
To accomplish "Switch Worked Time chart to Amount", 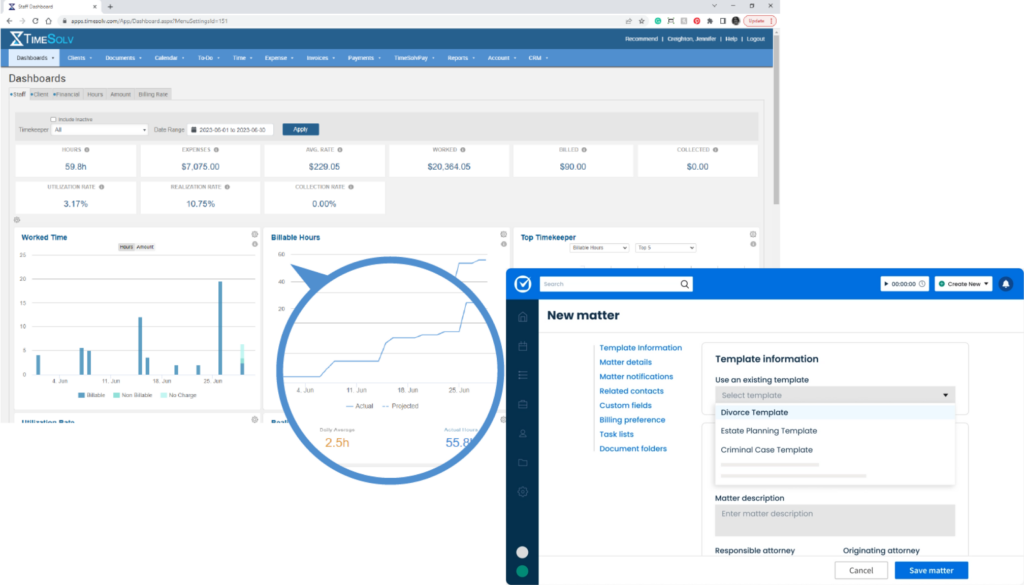I will (x=146, y=246).
